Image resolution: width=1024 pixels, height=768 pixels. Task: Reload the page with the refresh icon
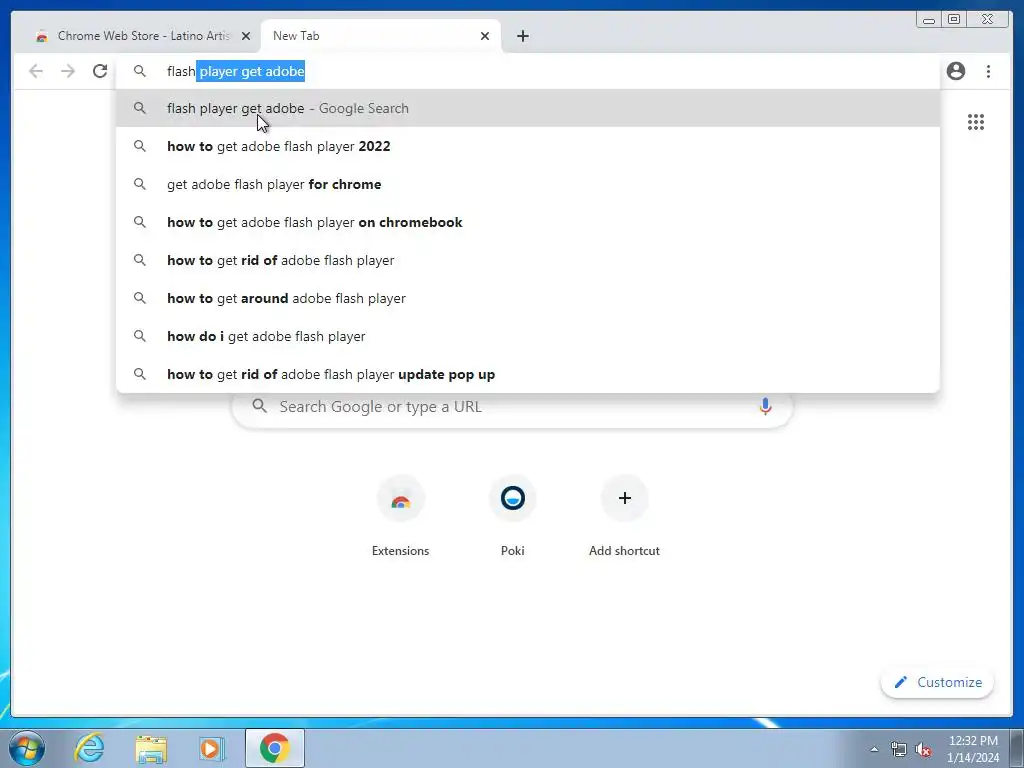pos(100,71)
